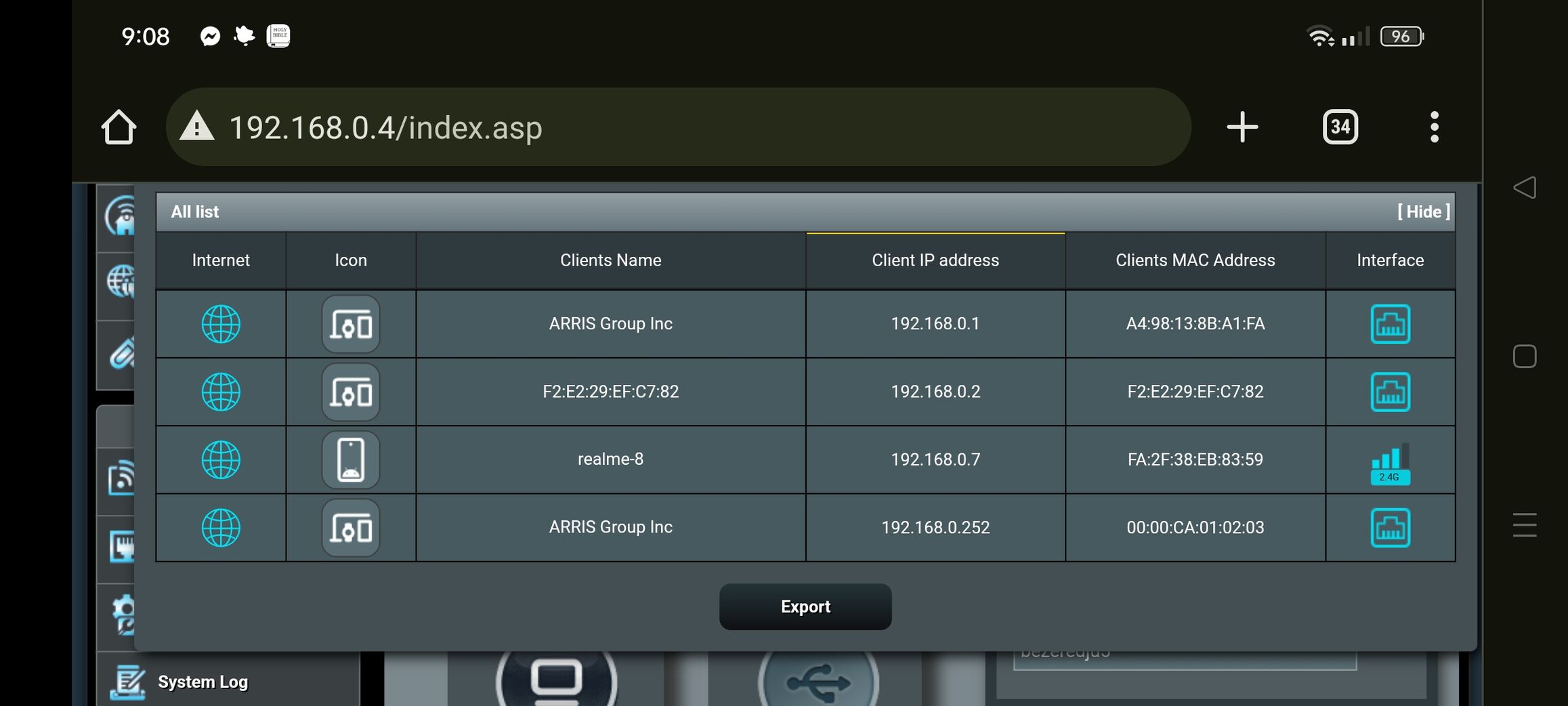The height and width of the screenshot is (706, 1568).
Task: Click IP address 192.168.0.252
Action: click(x=935, y=526)
